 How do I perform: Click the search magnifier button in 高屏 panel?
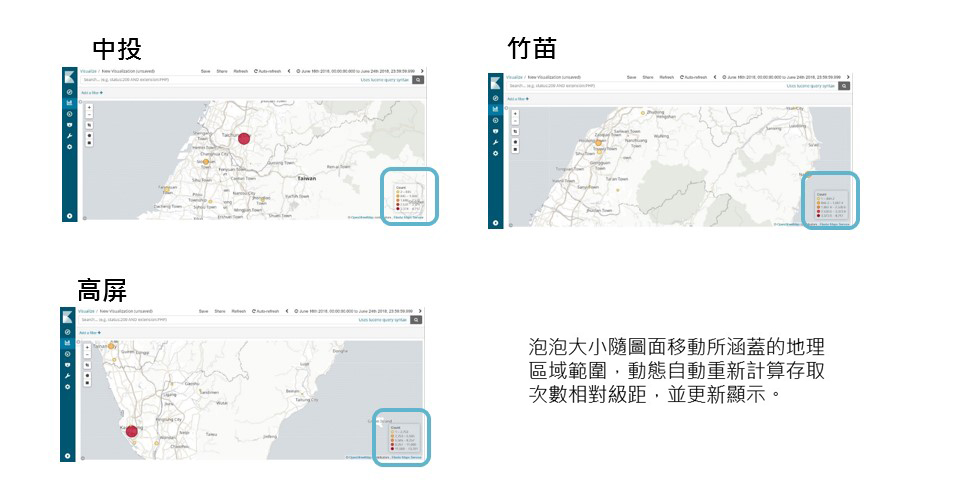click(x=418, y=320)
